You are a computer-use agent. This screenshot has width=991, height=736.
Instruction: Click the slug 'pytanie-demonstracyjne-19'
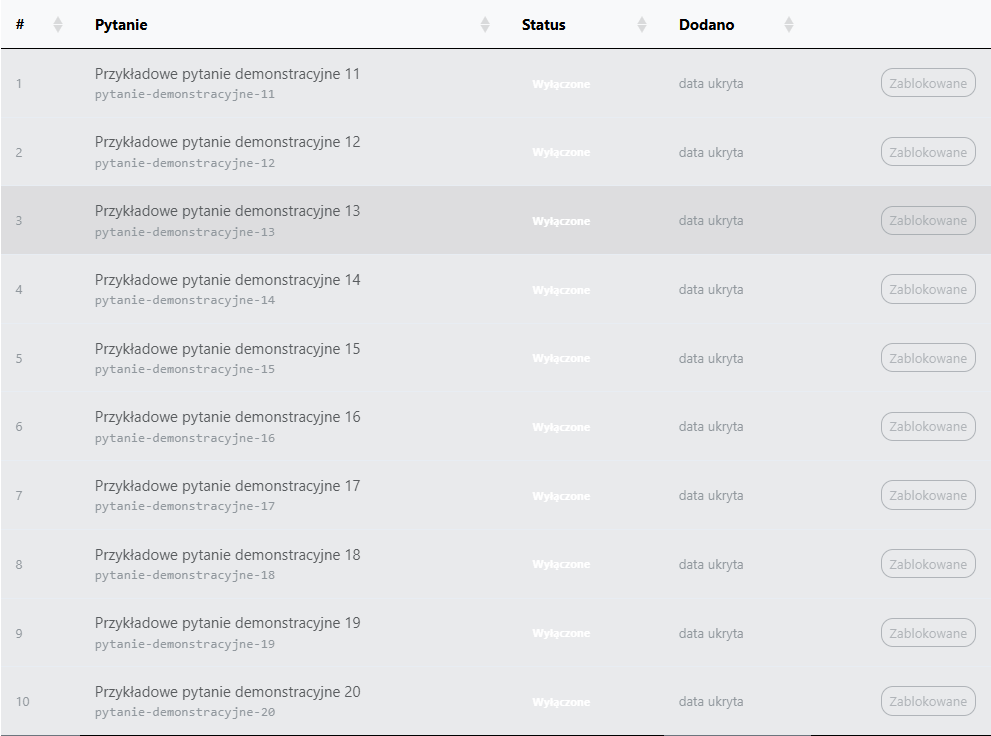[185, 644]
